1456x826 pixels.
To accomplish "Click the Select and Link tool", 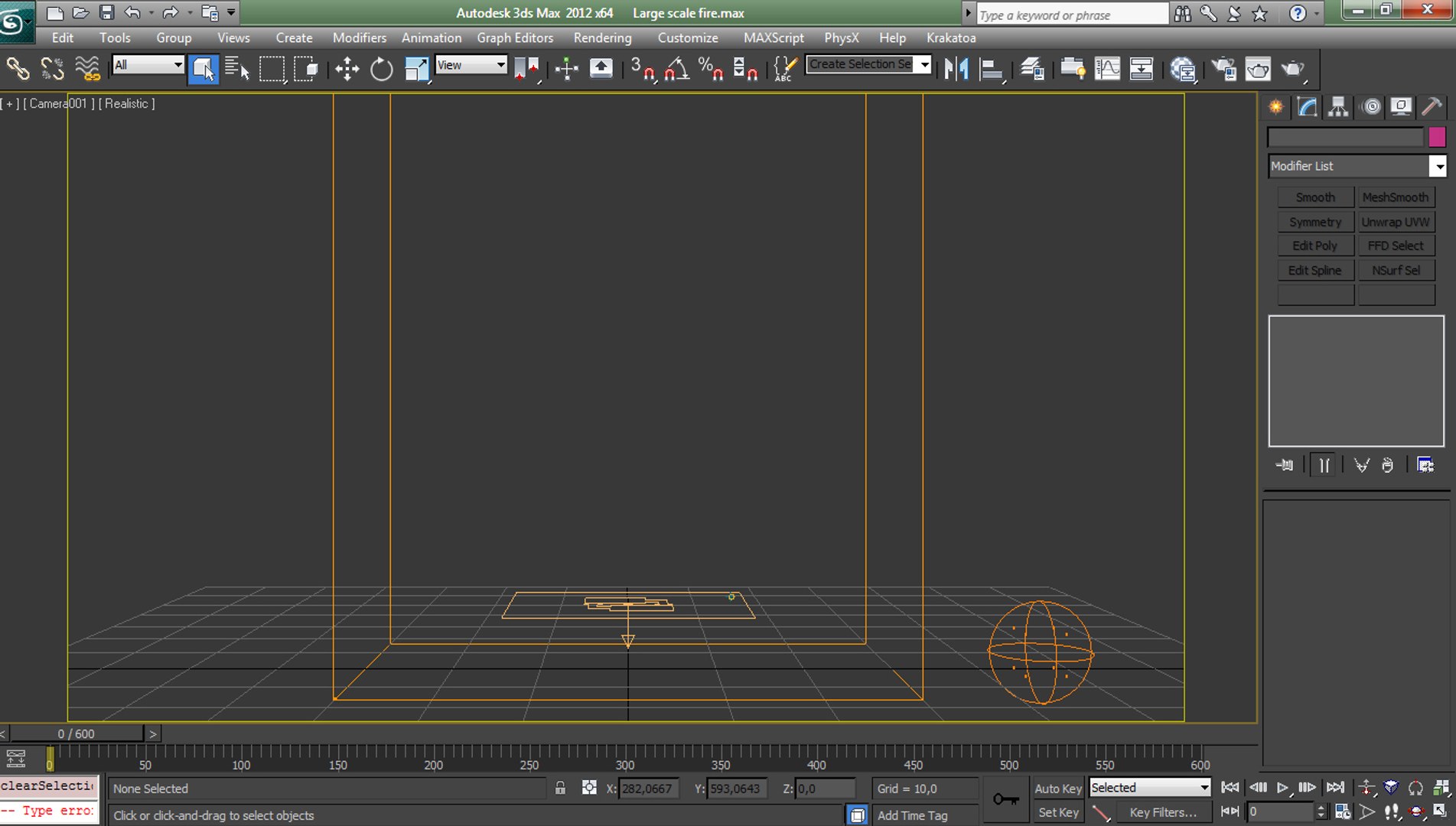I will [x=18, y=69].
